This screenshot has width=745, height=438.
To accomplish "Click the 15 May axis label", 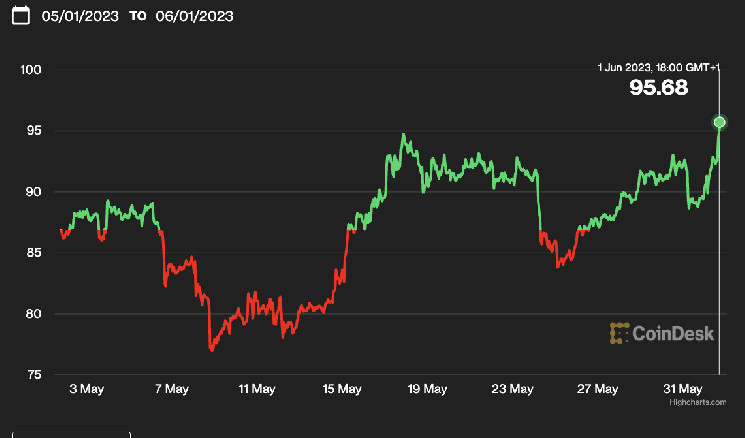I will click(342, 388).
